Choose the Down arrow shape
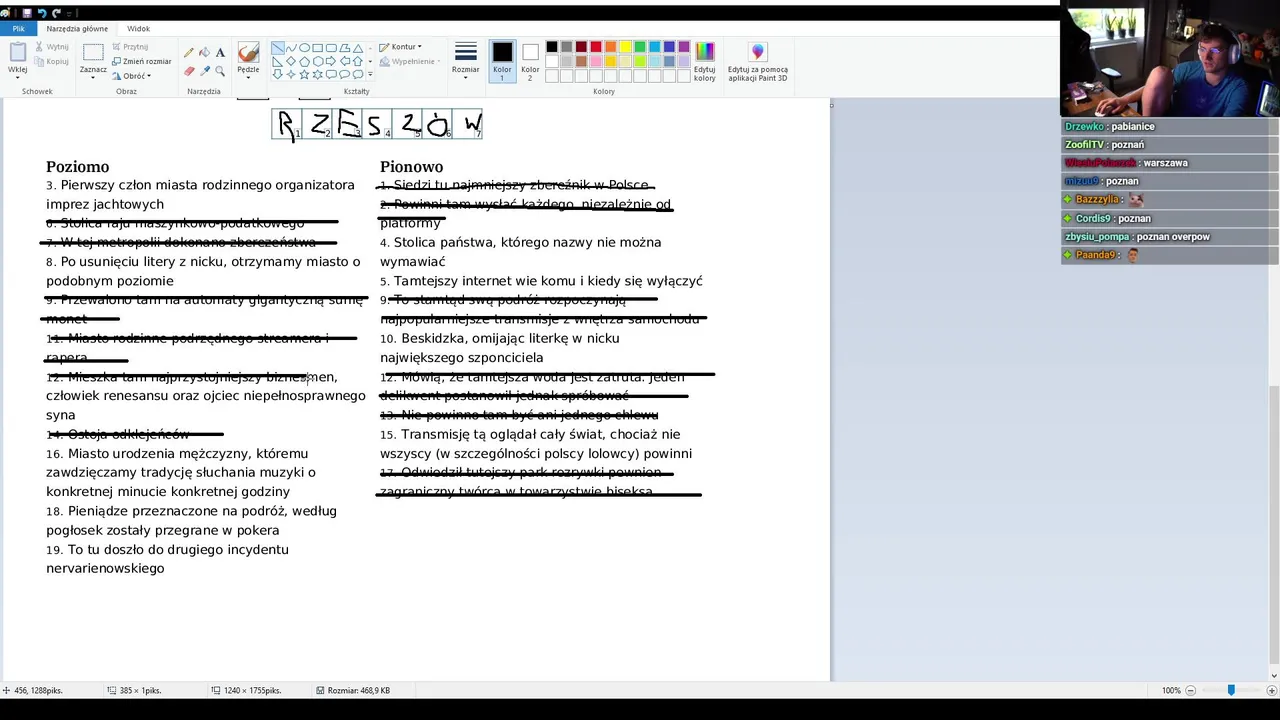This screenshot has height=720, width=1280. coord(277,74)
